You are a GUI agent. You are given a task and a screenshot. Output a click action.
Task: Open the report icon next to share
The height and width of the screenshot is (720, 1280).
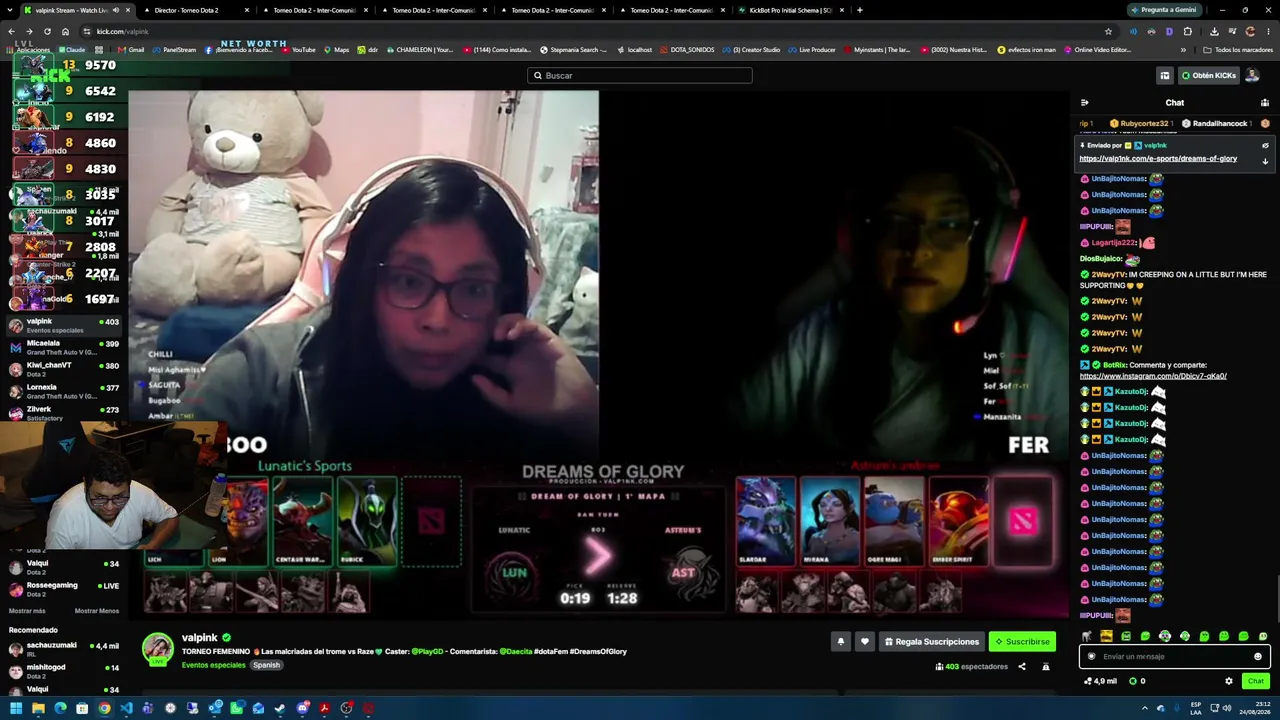tap(1046, 666)
